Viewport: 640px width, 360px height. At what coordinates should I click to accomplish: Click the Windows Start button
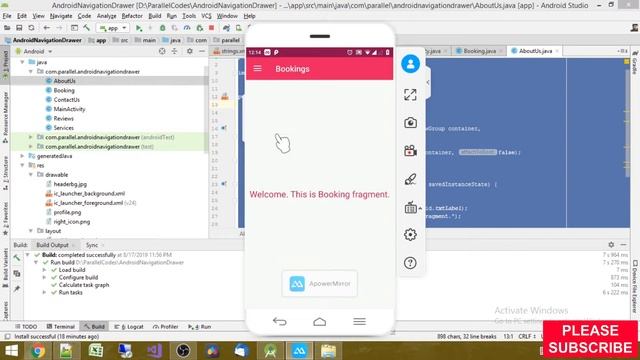[x=11, y=351]
